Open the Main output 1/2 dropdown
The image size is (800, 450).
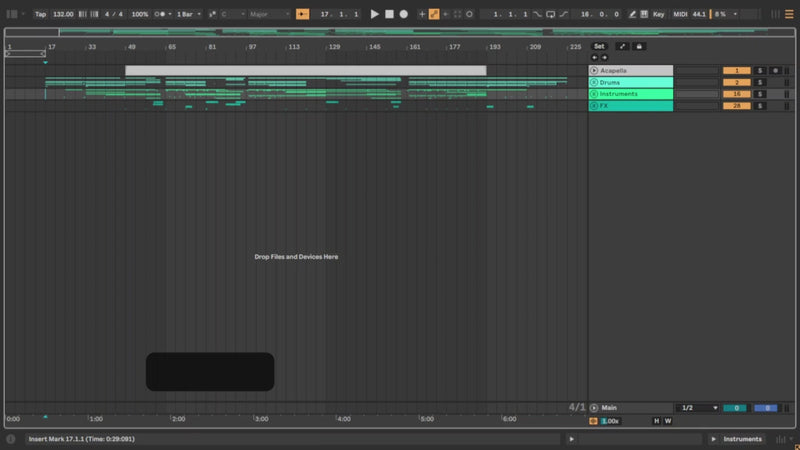[x=698, y=408]
